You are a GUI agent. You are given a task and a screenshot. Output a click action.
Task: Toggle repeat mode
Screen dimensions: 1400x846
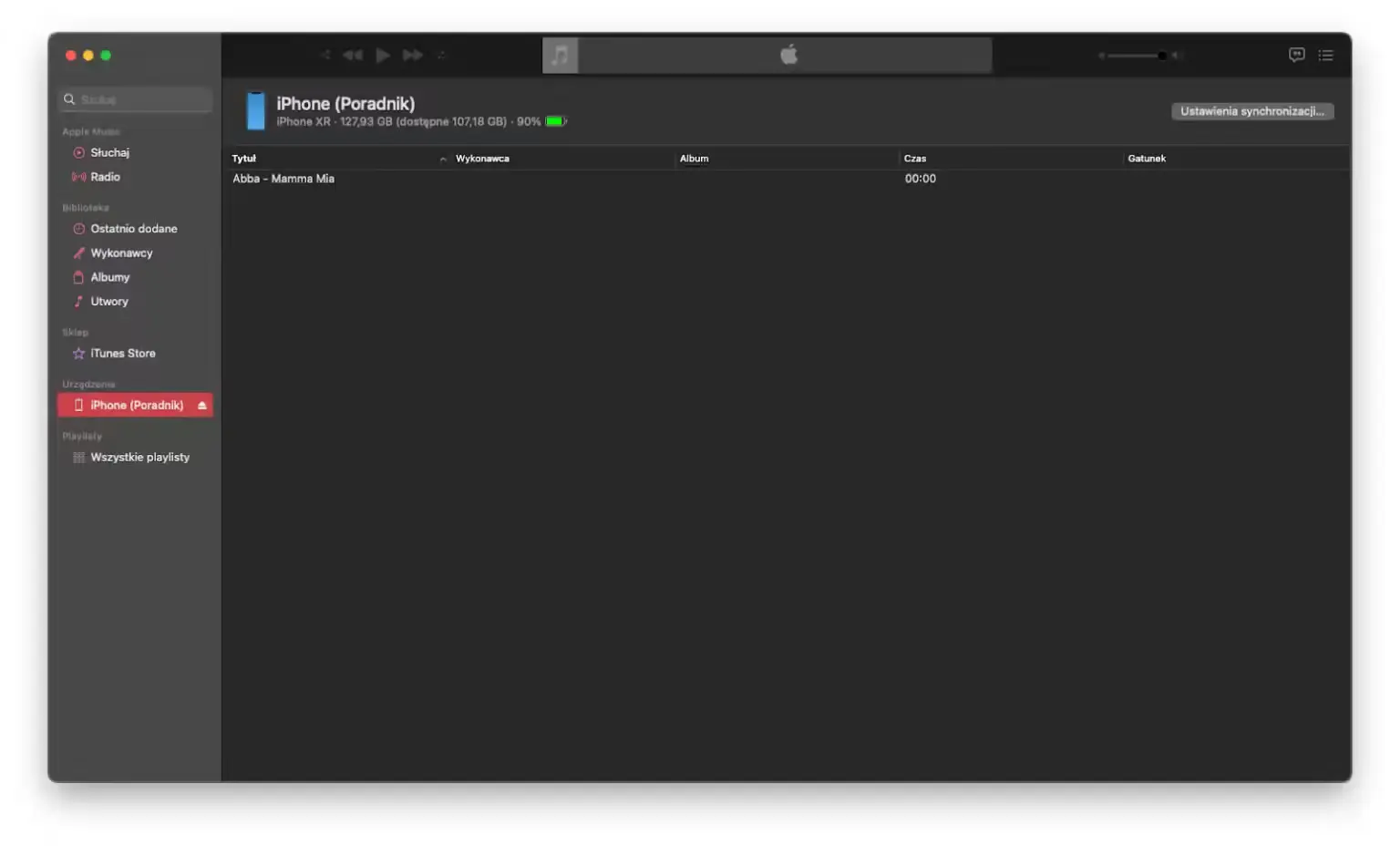(442, 56)
